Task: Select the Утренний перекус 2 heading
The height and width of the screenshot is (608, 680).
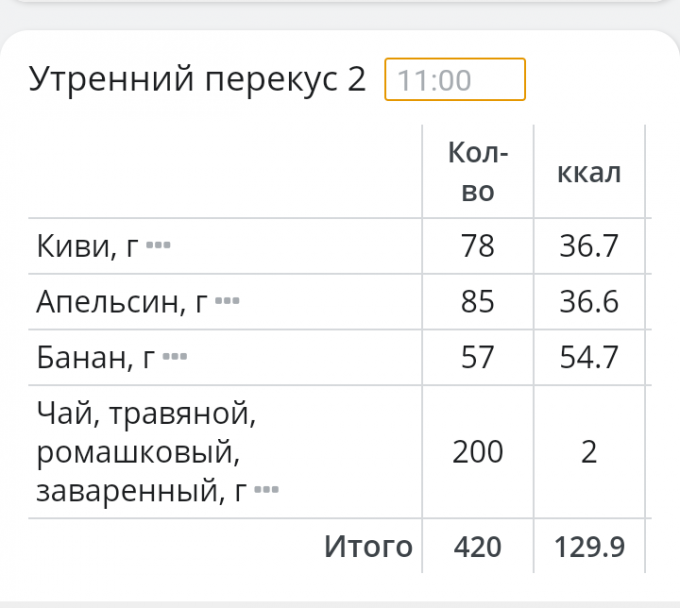Action: (x=198, y=79)
